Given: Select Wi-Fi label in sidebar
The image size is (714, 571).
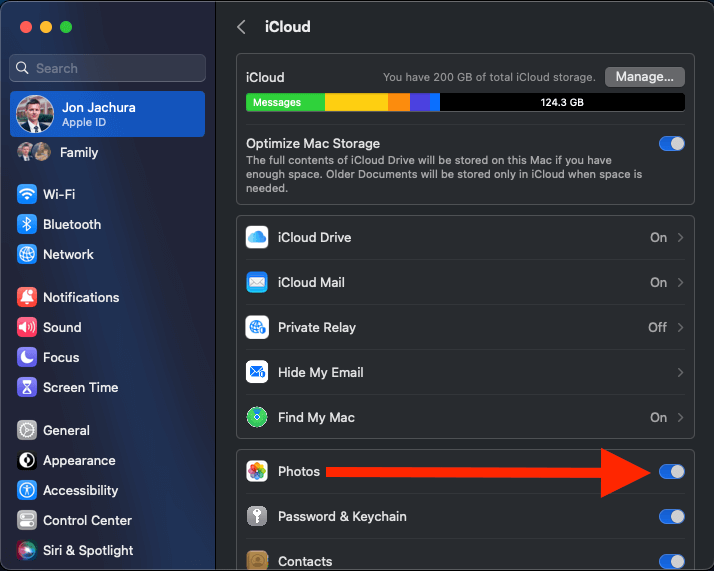Looking at the screenshot, I should pos(59,194).
